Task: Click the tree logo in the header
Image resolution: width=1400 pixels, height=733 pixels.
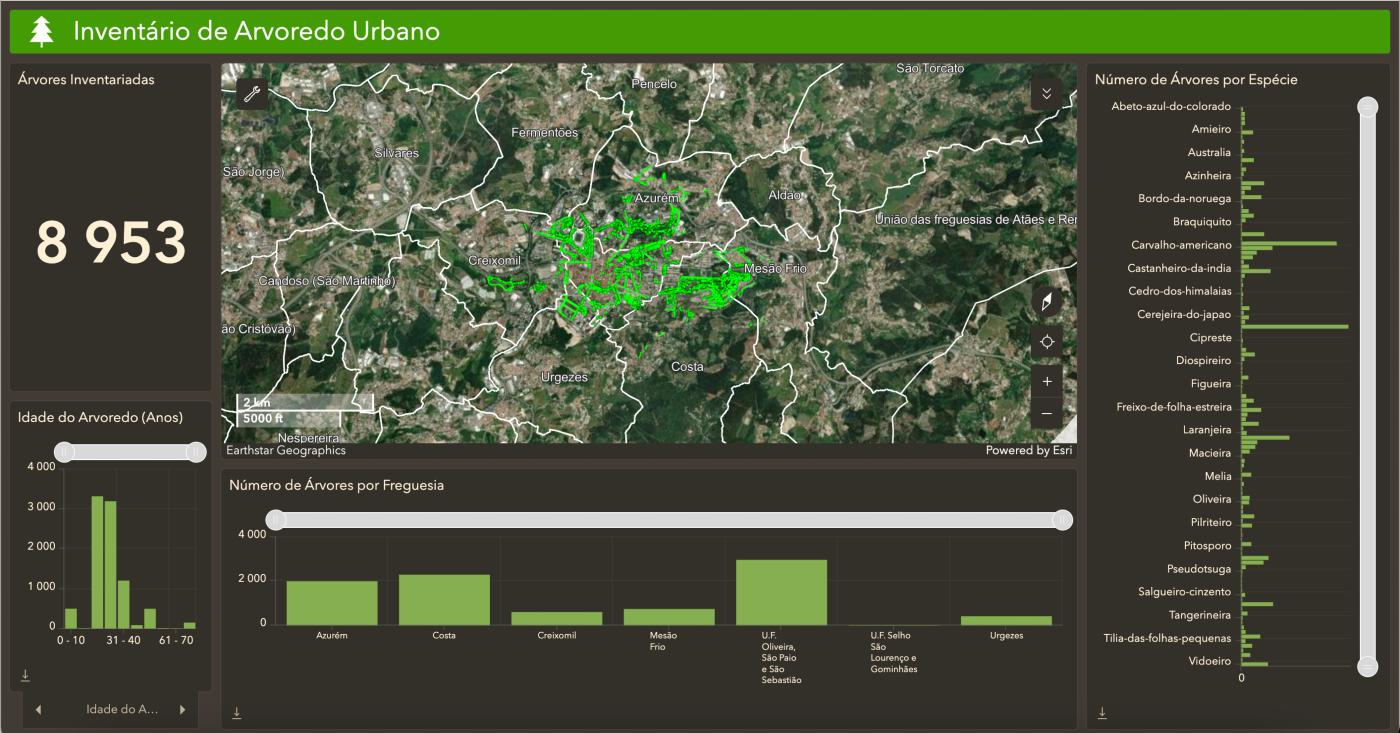Action: (x=41, y=32)
